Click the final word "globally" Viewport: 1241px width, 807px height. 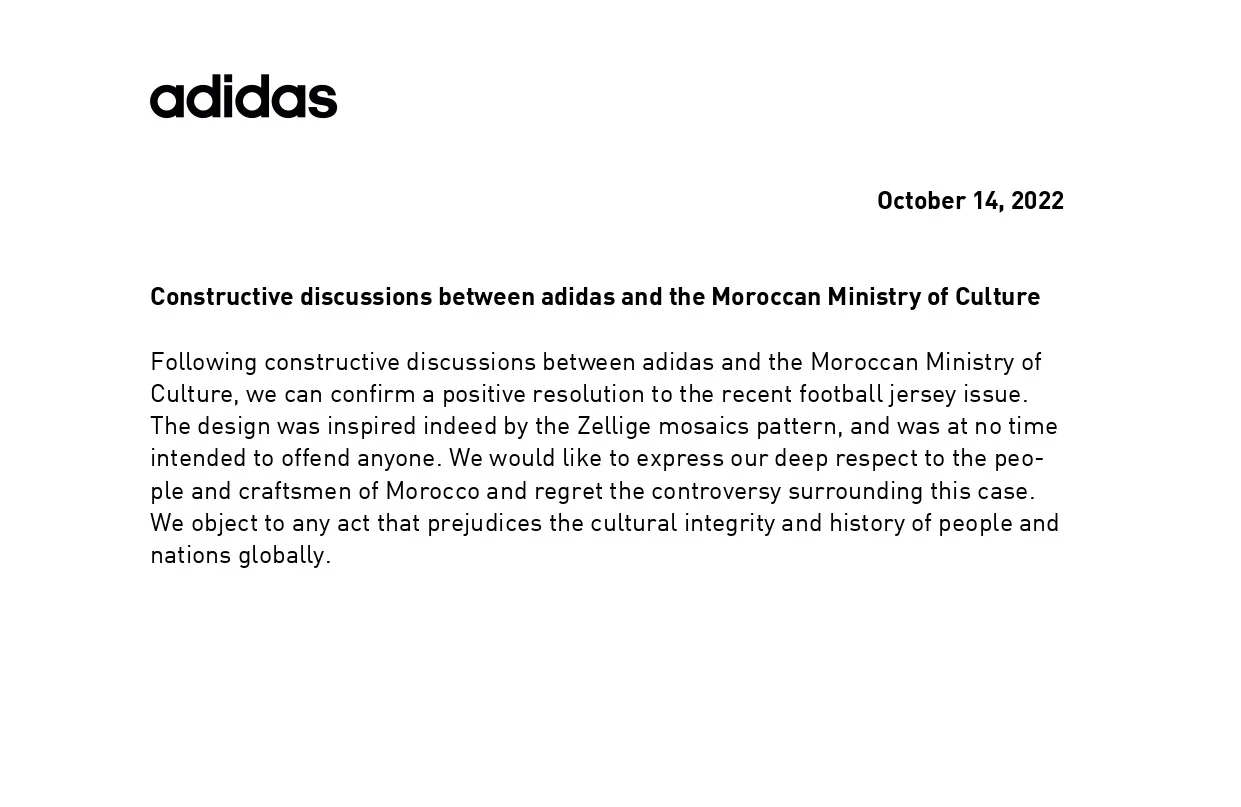click(x=283, y=555)
